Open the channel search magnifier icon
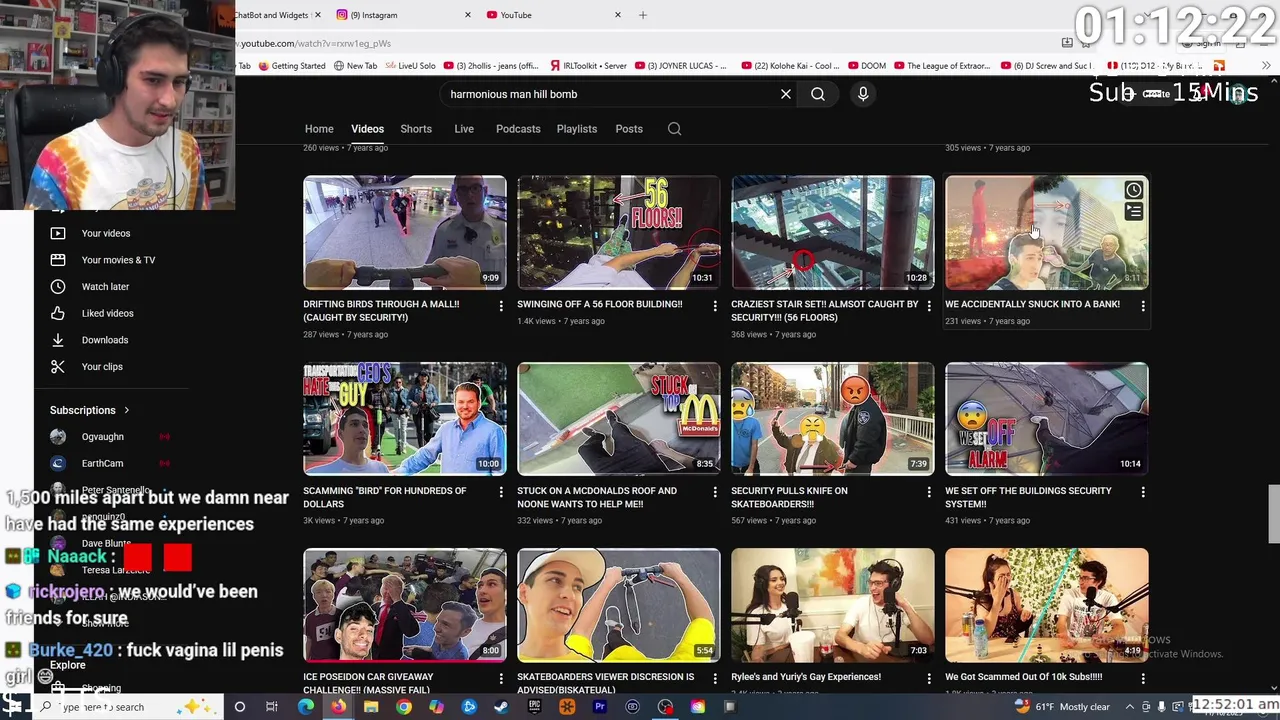This screenshot has height=720, width=1280. 674,129
